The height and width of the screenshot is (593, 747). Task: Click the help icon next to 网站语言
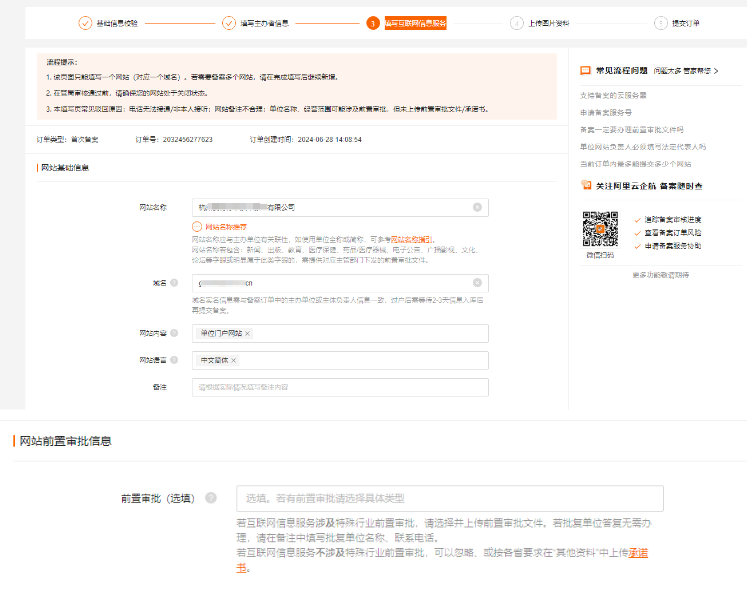pos(174,360)
